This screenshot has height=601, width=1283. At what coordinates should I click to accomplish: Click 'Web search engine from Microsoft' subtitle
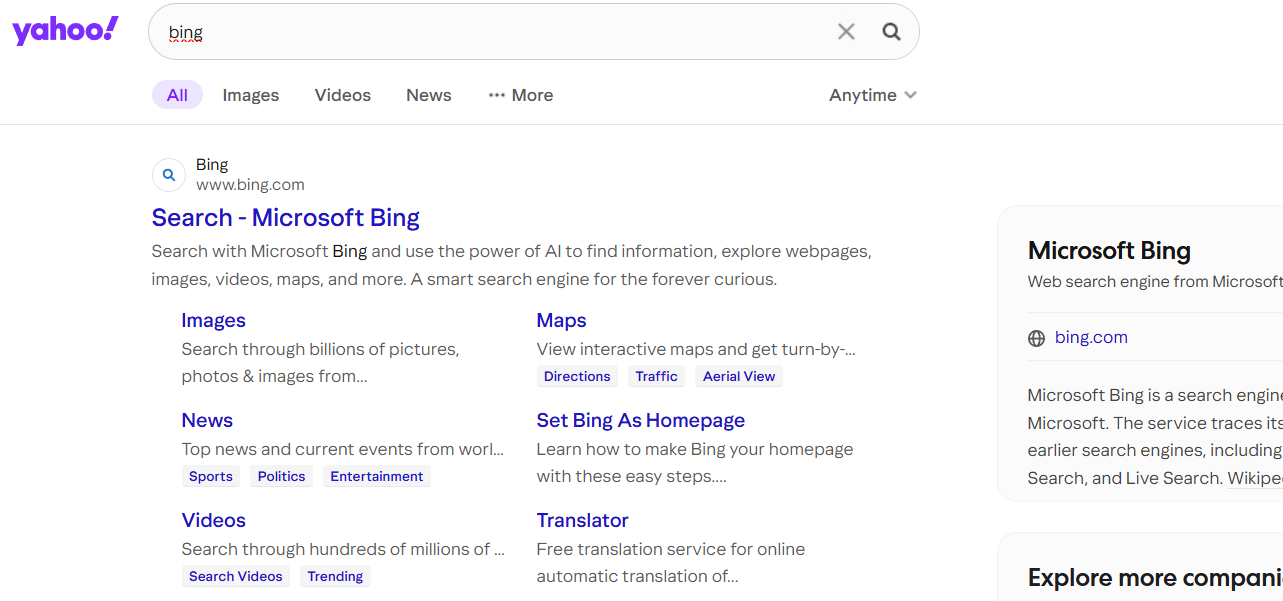[1155, 282]
